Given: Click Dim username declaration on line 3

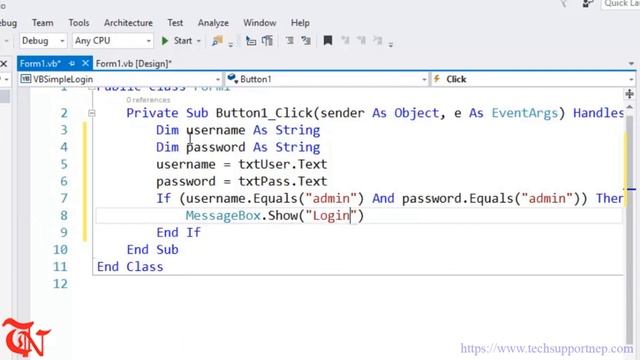Looking at the screenshot, I should tap(238, 130).
